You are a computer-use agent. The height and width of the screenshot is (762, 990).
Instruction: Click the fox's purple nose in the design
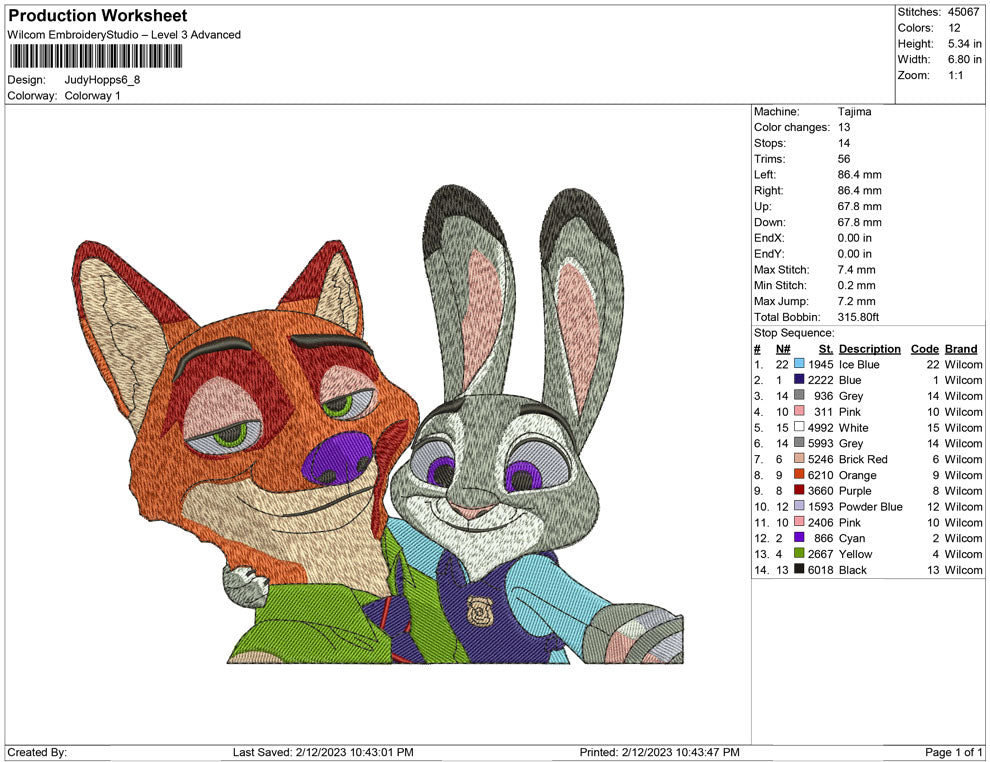337,459
